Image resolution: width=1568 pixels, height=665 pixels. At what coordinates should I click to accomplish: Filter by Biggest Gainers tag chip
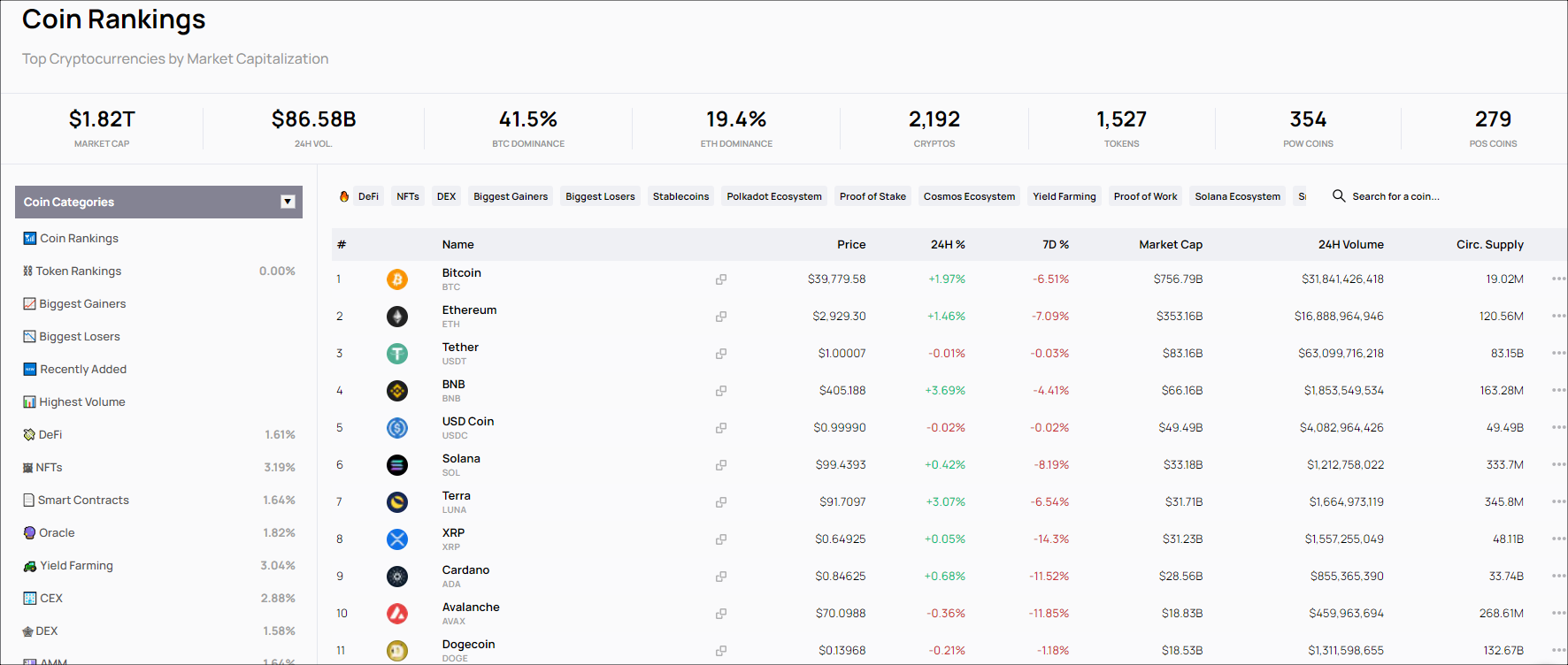tap(511, 196)
